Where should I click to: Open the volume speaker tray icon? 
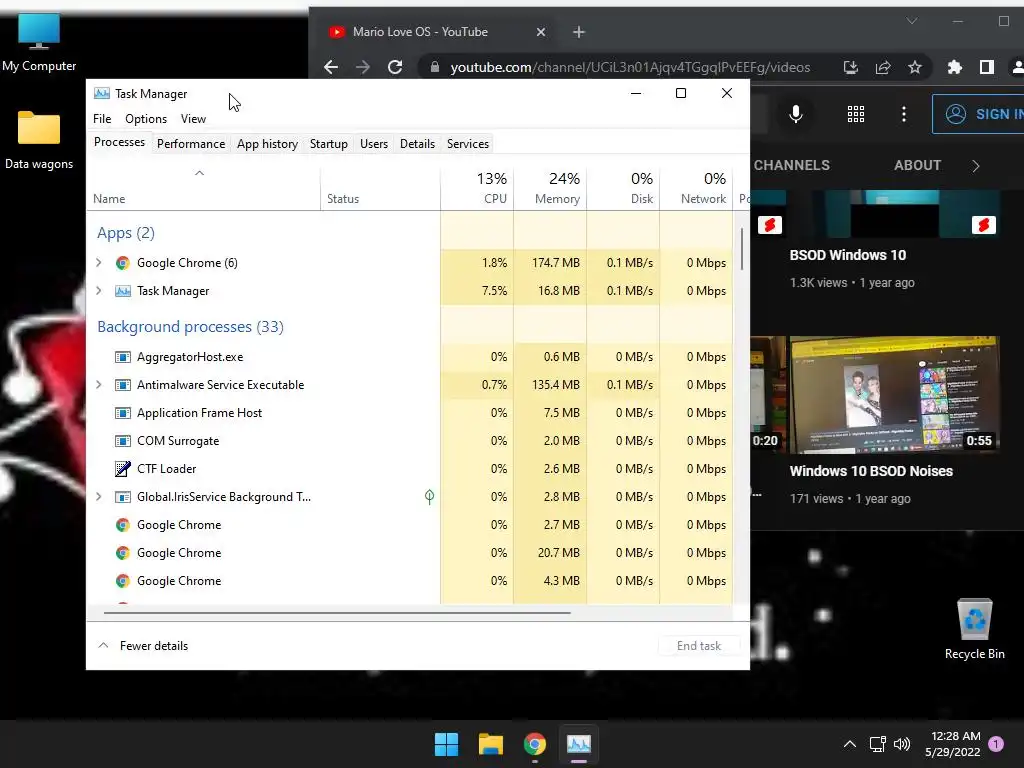902,744
